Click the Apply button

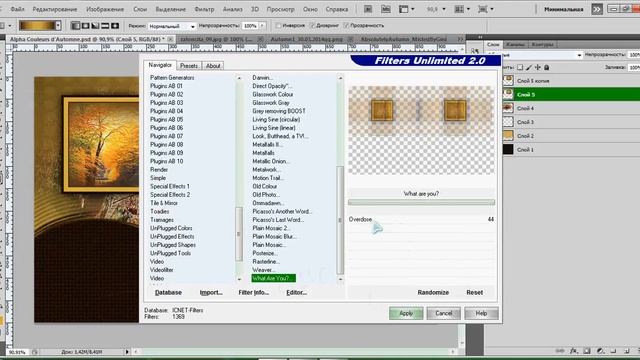[406, 313]
